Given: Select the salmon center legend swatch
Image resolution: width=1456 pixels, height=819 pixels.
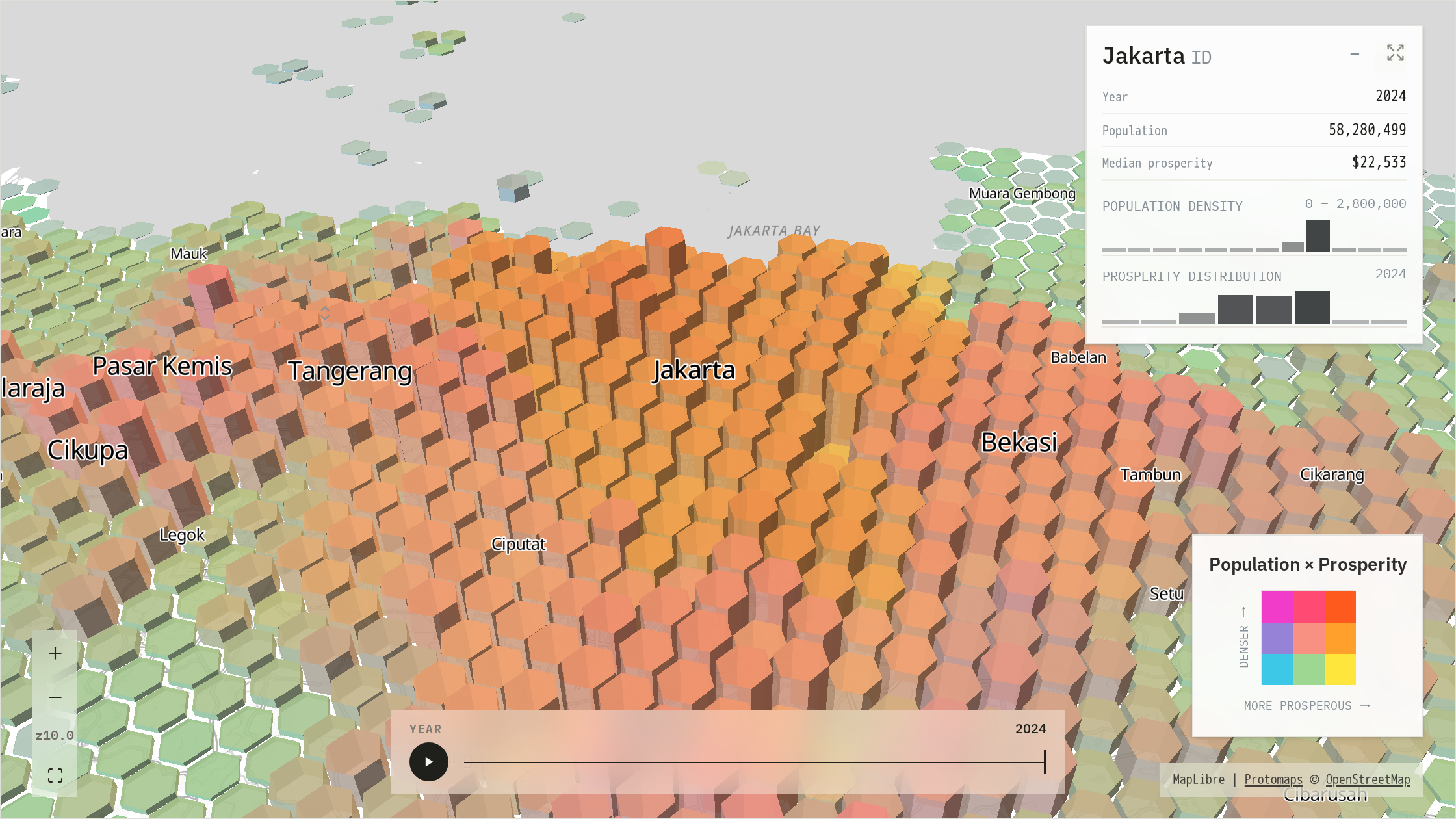Looking at the screenshot, I should [x=1309, y=638].
